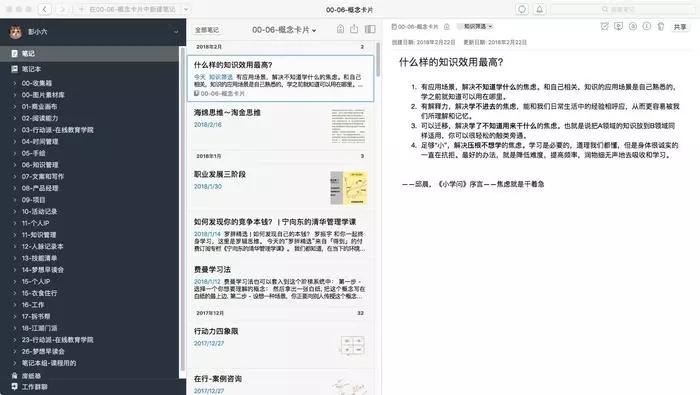Expand the 08-产品经理 notebook stack

[x=14, y=188]
